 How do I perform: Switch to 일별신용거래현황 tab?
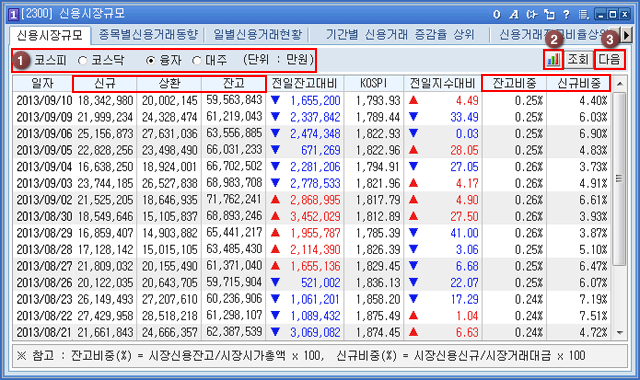(258, 35)
